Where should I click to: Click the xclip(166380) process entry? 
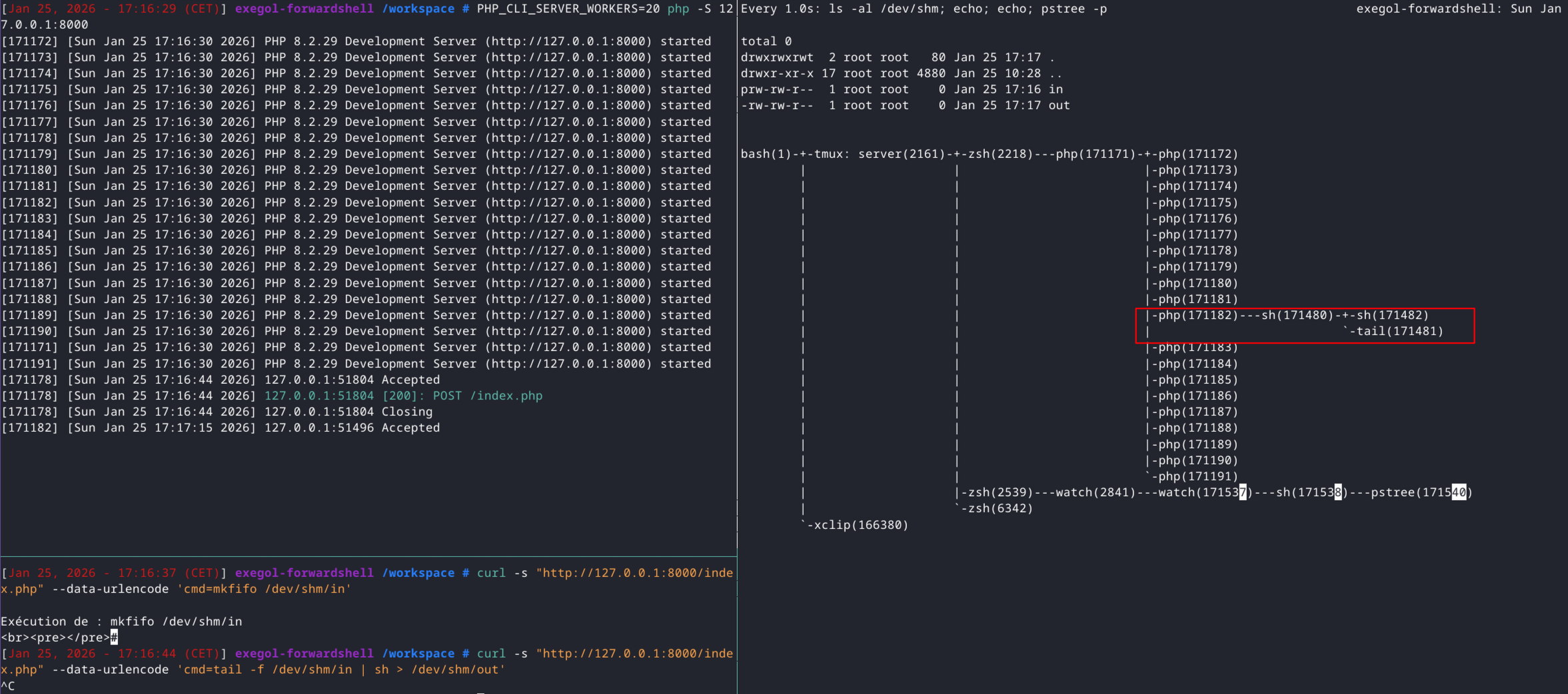tap(858, 524)
